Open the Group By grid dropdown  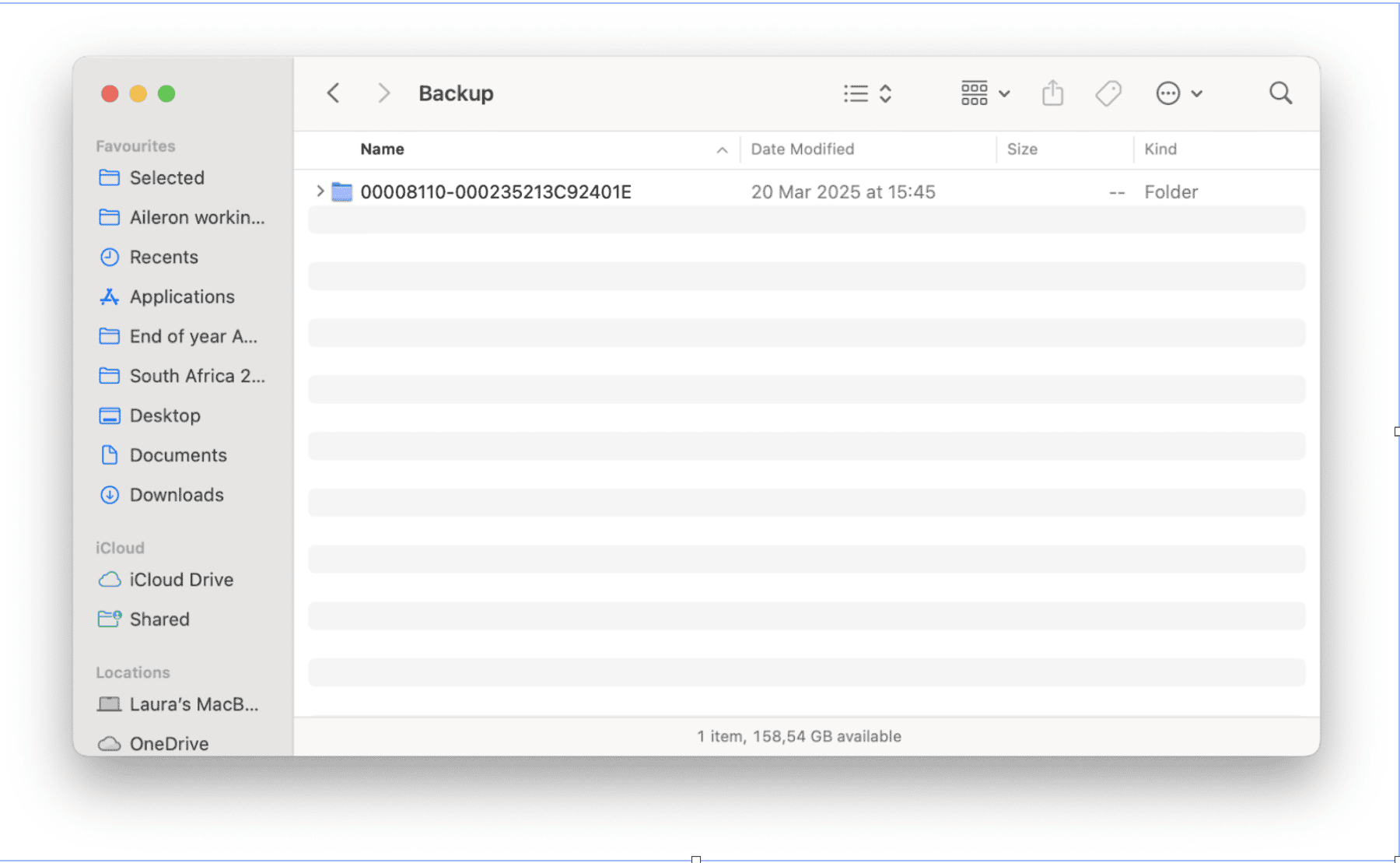[x=985, y=93]
